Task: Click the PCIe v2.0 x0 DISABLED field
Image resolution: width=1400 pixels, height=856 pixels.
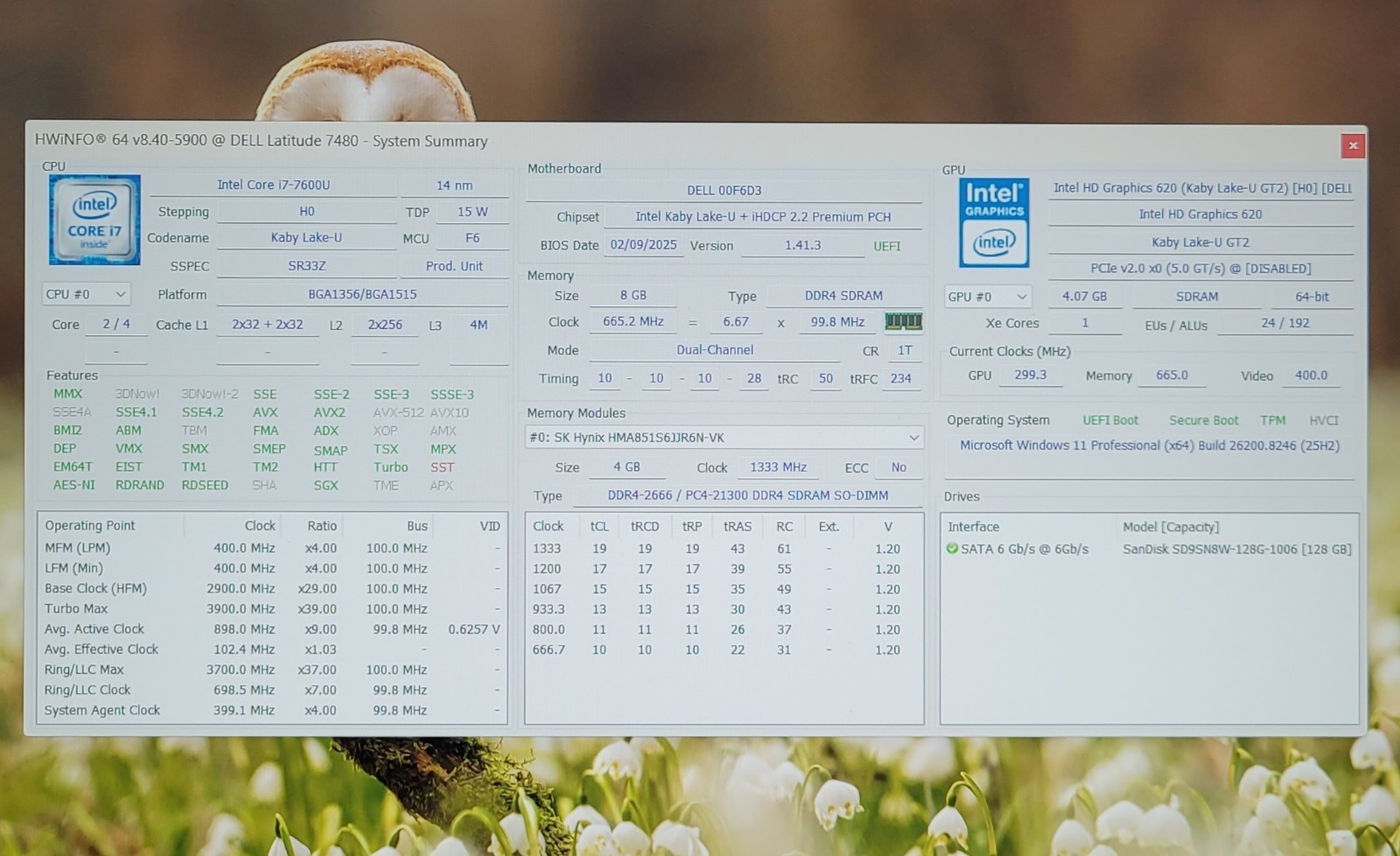Action: [1200, 269]
